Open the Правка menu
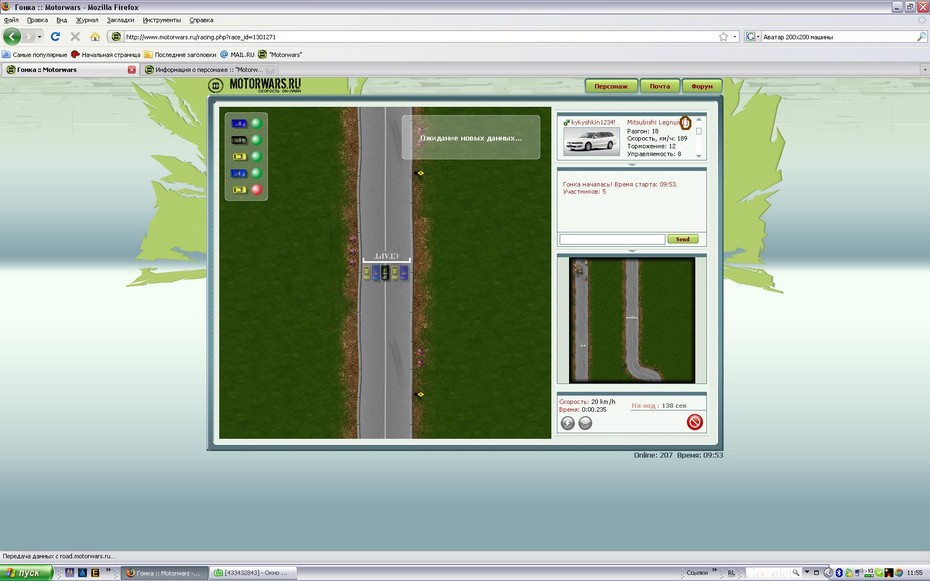The image size is (930, 581). tap(37, 20)
